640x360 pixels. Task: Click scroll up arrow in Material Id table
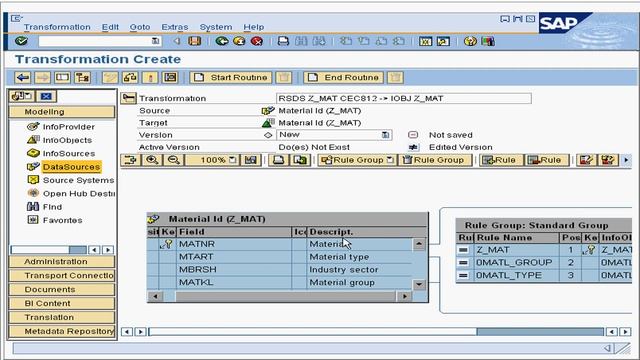coord(419,244)
